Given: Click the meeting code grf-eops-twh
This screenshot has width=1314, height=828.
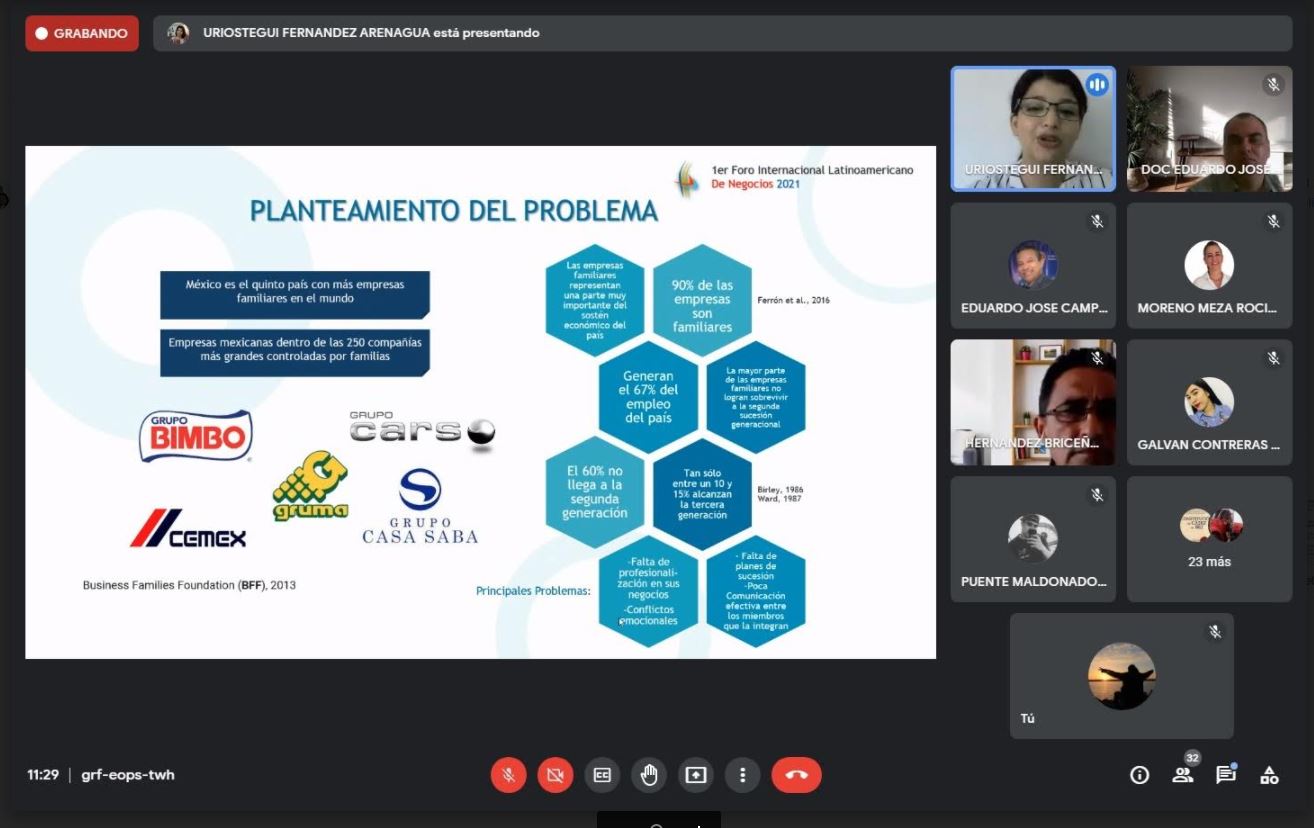Looking at the screenshot, I should pos(128,775).
